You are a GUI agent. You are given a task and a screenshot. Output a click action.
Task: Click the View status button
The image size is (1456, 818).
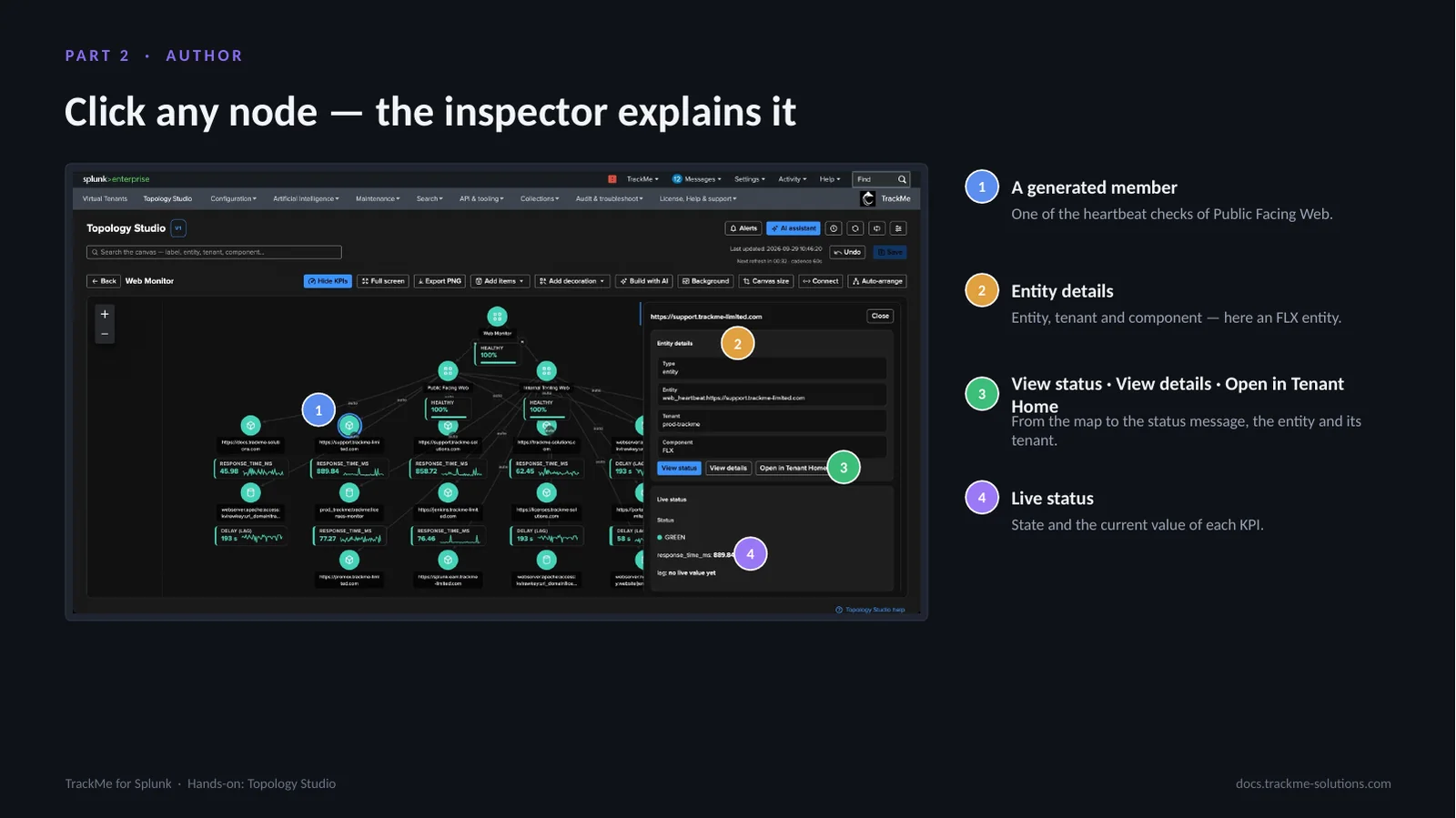click(679, 468)
